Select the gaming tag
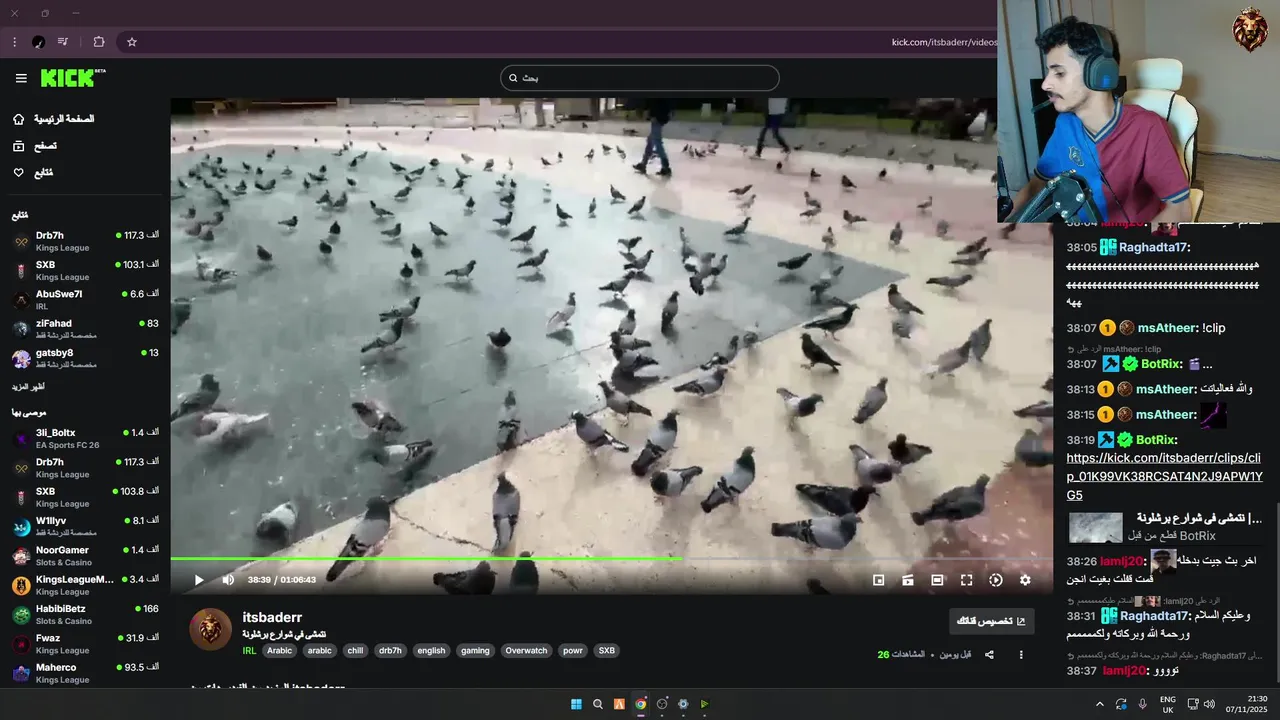The image size is (1280, 720). [x=475, y=651]
